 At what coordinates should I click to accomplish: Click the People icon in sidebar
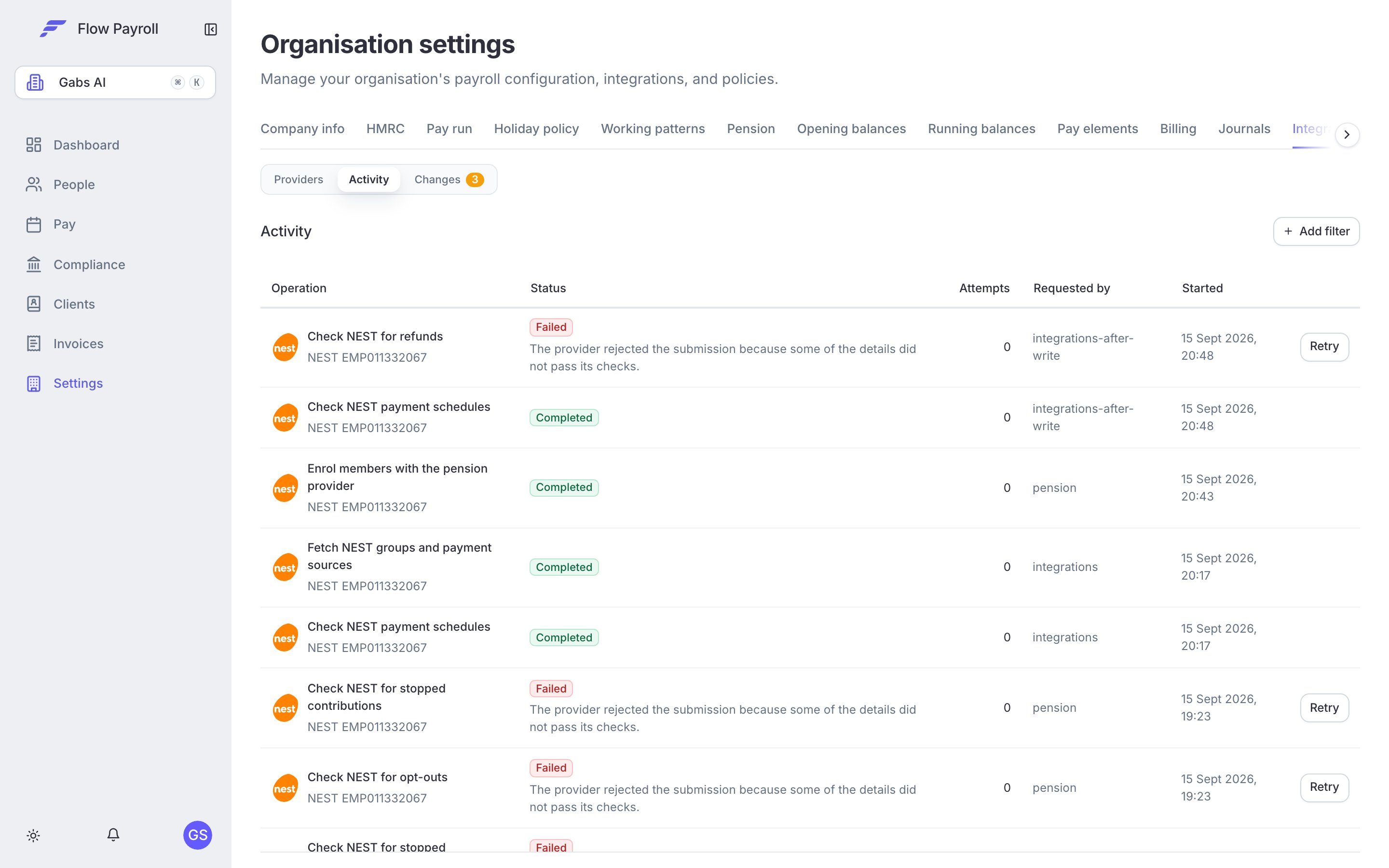click(34, 184)
